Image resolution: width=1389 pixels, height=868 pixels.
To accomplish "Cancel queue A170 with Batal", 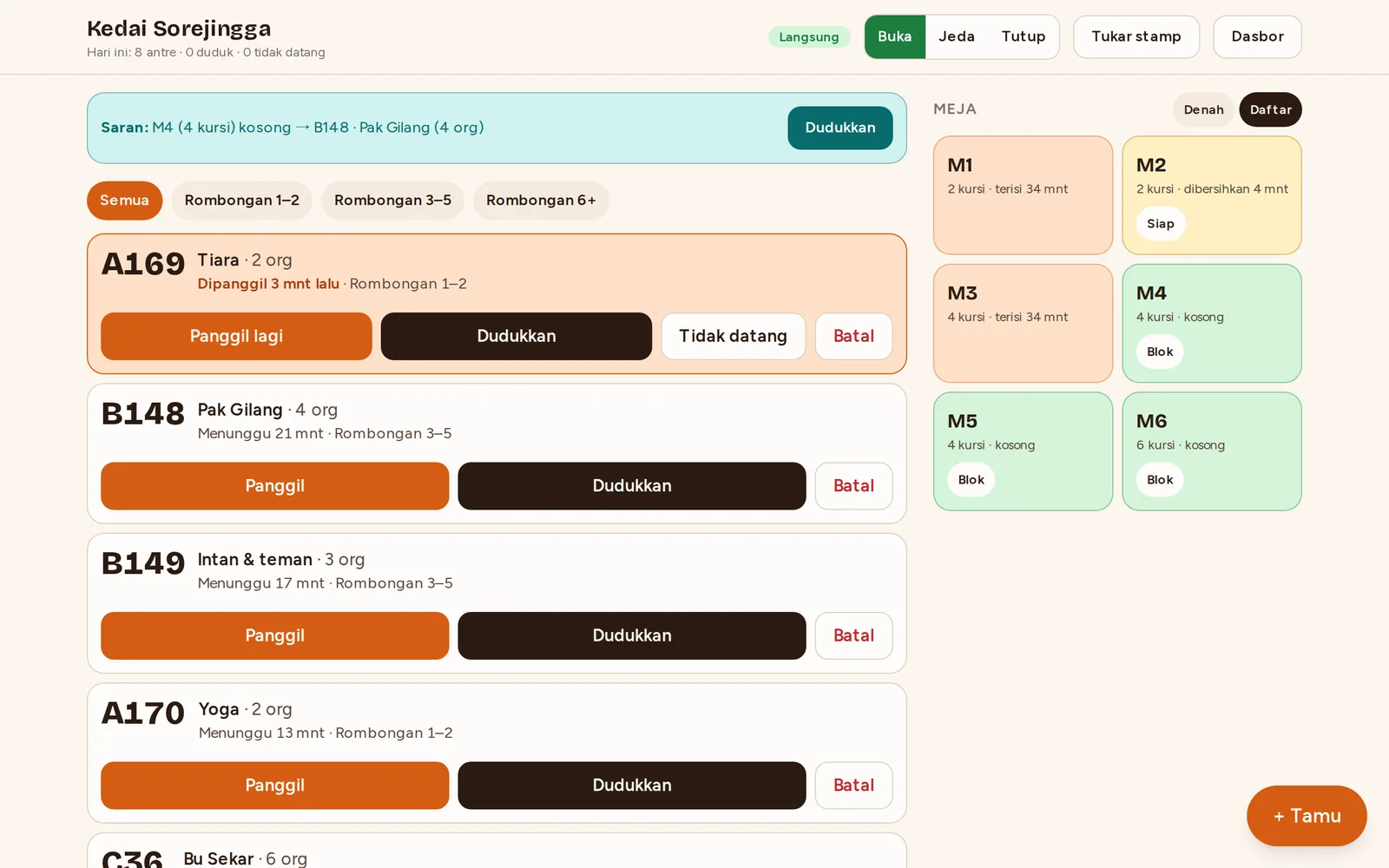I will click(853, 786).
